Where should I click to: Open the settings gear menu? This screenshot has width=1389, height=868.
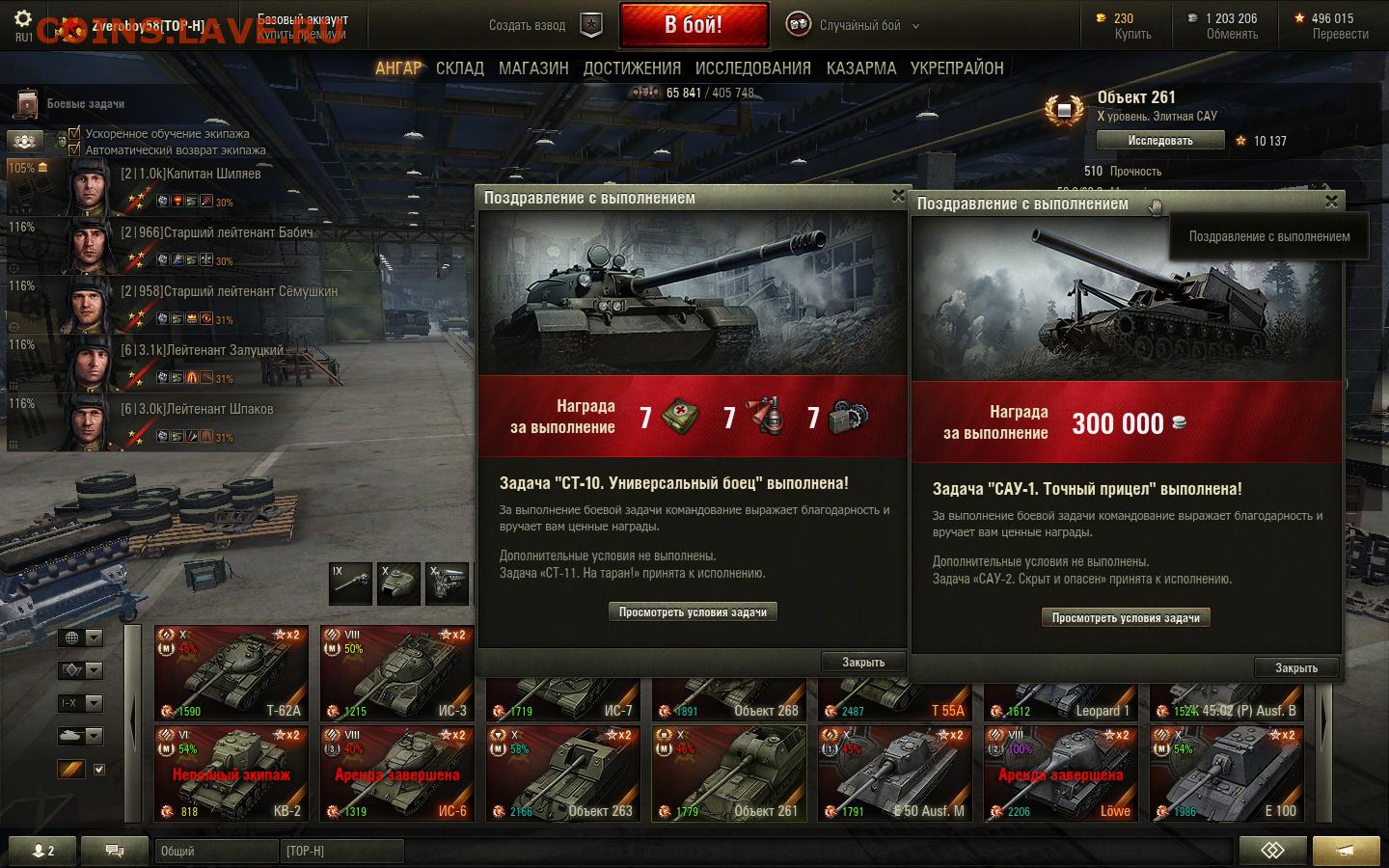click(23, 19)
